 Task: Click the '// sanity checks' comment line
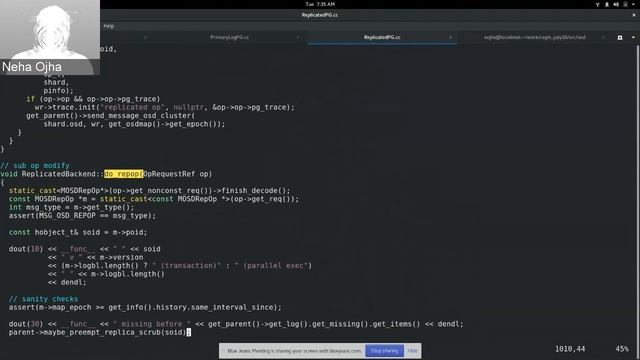click(x=43, y=299)
